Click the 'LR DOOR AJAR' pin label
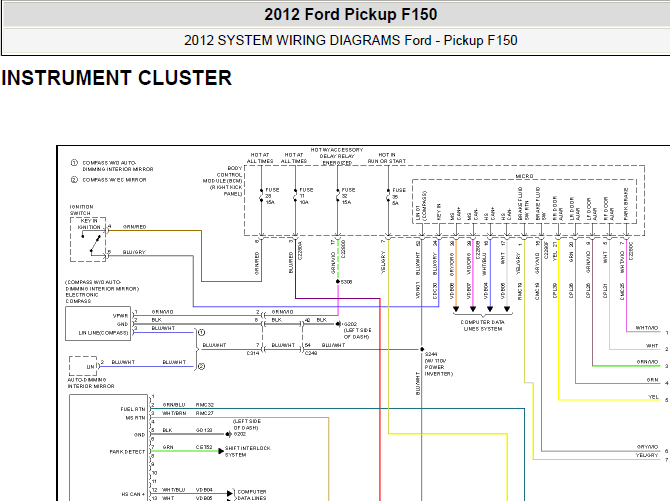 575,209
